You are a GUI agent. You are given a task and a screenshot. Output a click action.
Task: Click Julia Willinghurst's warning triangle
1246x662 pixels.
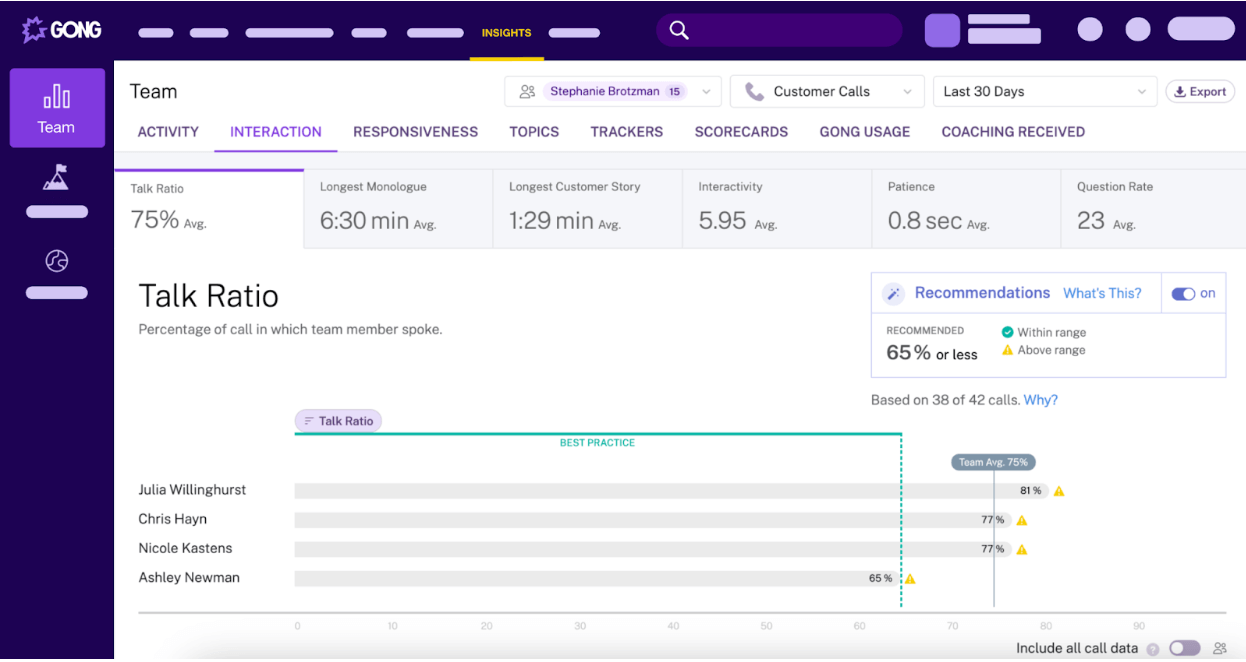tap(1059, 491)
